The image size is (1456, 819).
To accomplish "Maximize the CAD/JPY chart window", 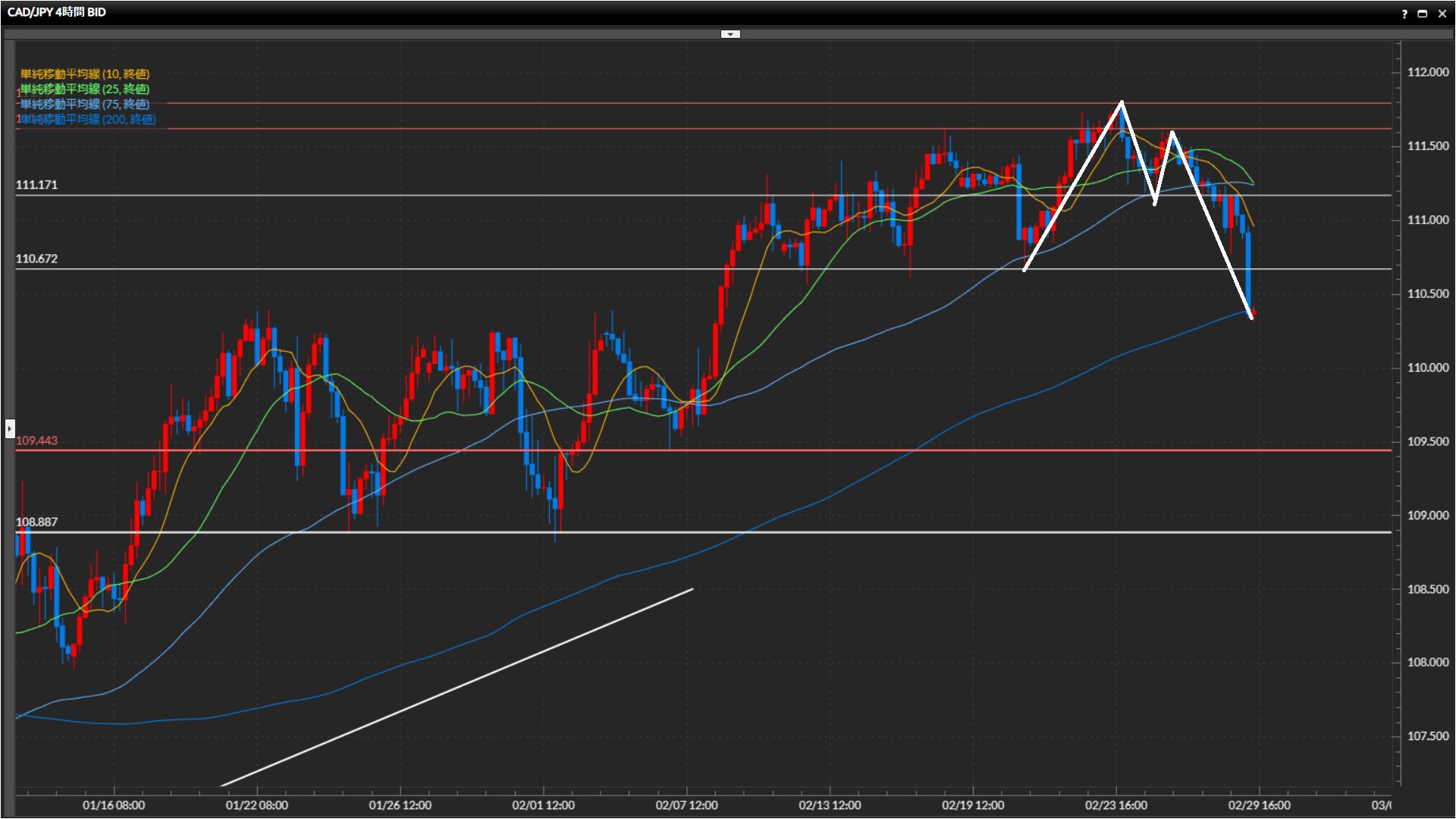I will pyautogui.click(x=1423, y=14).
